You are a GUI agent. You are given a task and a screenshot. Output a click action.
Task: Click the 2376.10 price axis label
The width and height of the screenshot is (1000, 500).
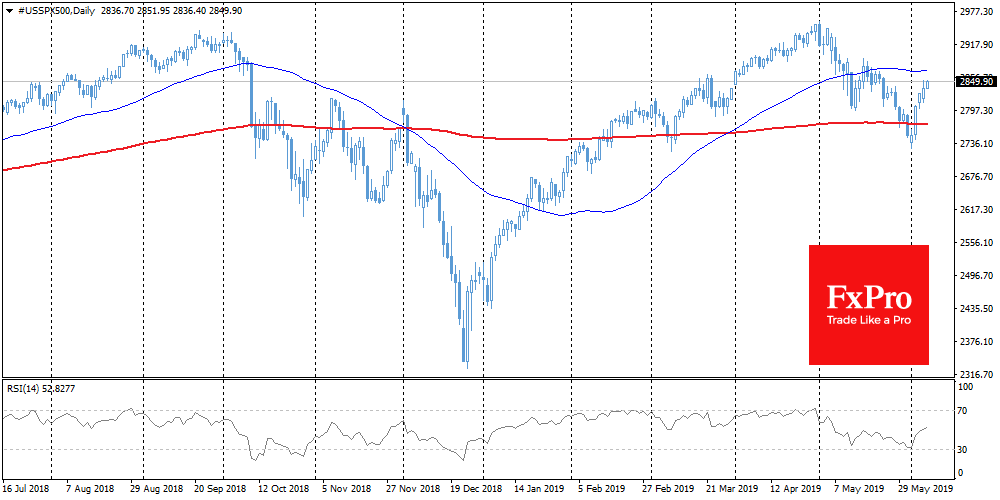tap(975, 342)
